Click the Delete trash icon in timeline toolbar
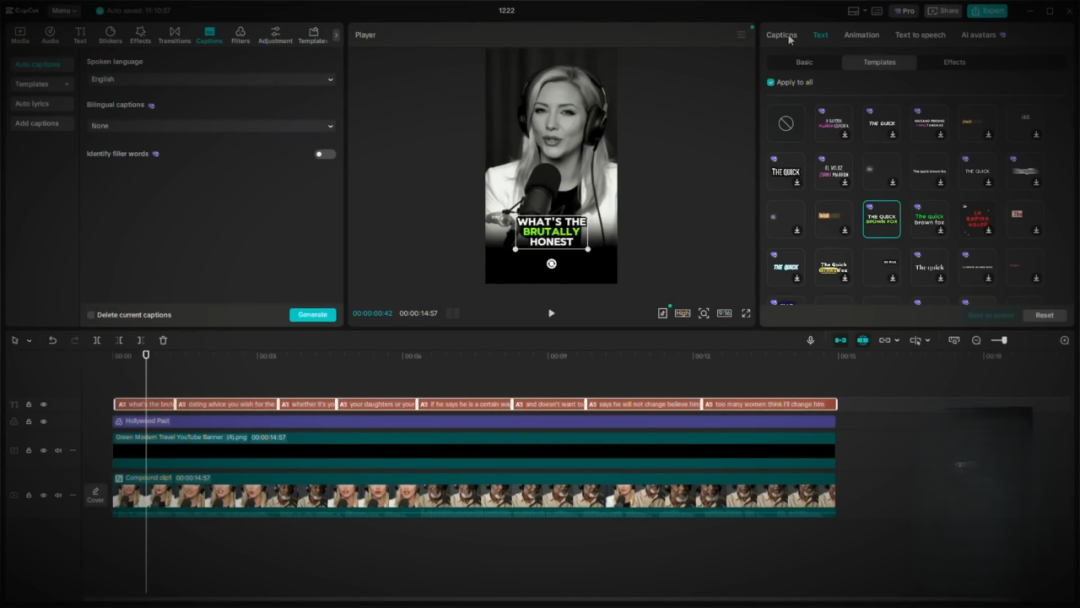Viewport: 1080px width, 608px height. pyautogui.click(x=163, y=341)
